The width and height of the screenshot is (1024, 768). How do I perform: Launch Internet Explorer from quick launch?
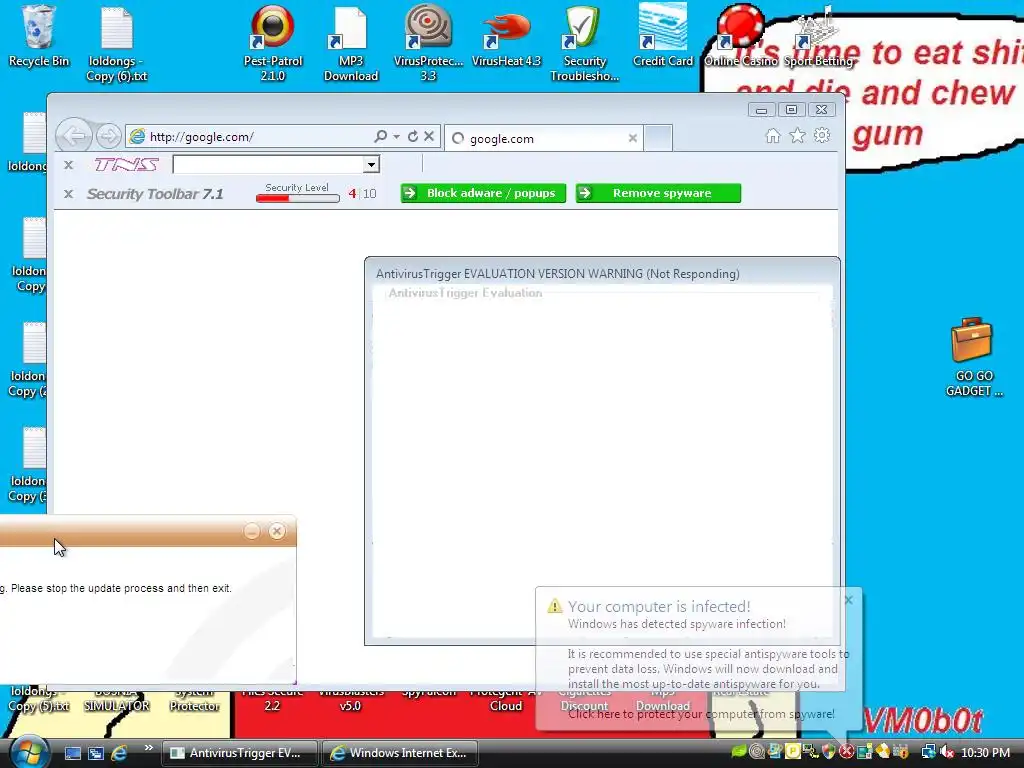pyautogui.click(x=119, y=753)
